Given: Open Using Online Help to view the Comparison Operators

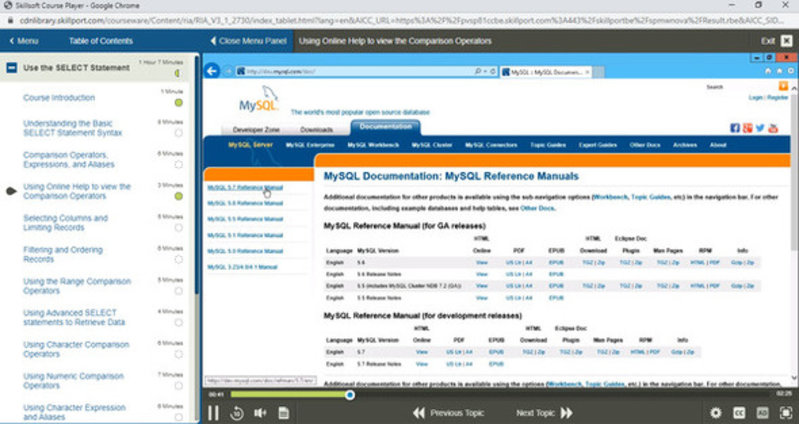Looking at the screenshot, I should [77, 191].
